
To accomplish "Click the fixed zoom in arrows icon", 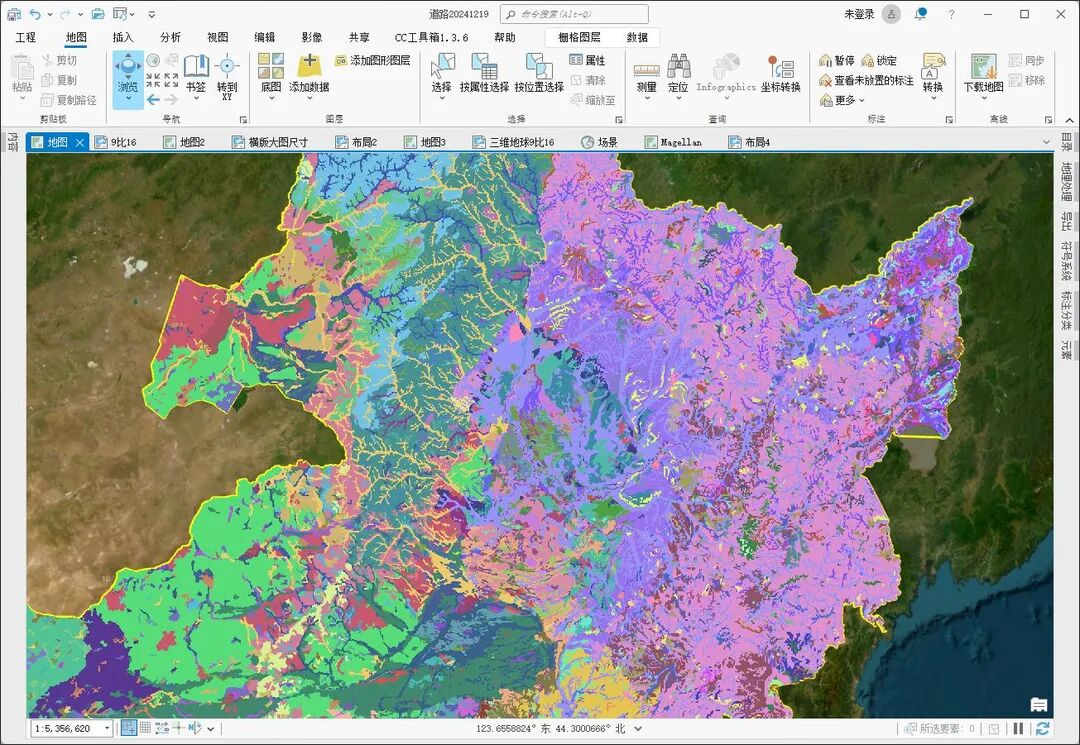I will (x=153, y=80).
